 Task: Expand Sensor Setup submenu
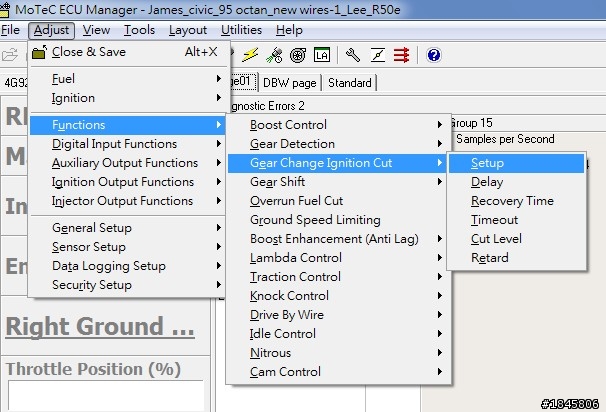point(127,247)
